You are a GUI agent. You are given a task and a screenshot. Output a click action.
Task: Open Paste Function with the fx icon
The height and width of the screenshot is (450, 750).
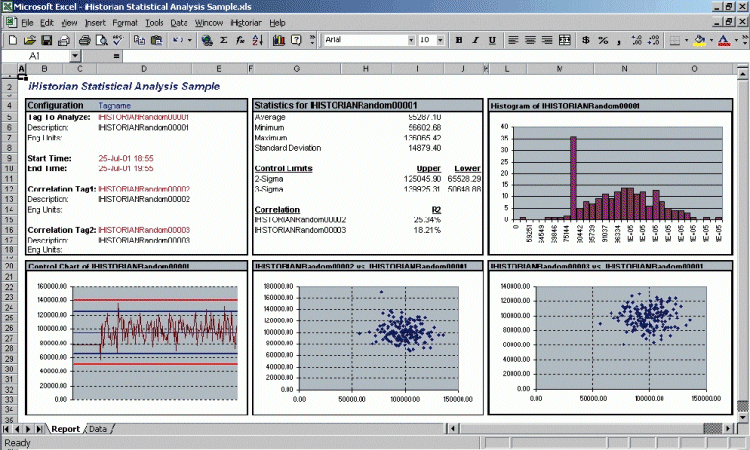240,40
